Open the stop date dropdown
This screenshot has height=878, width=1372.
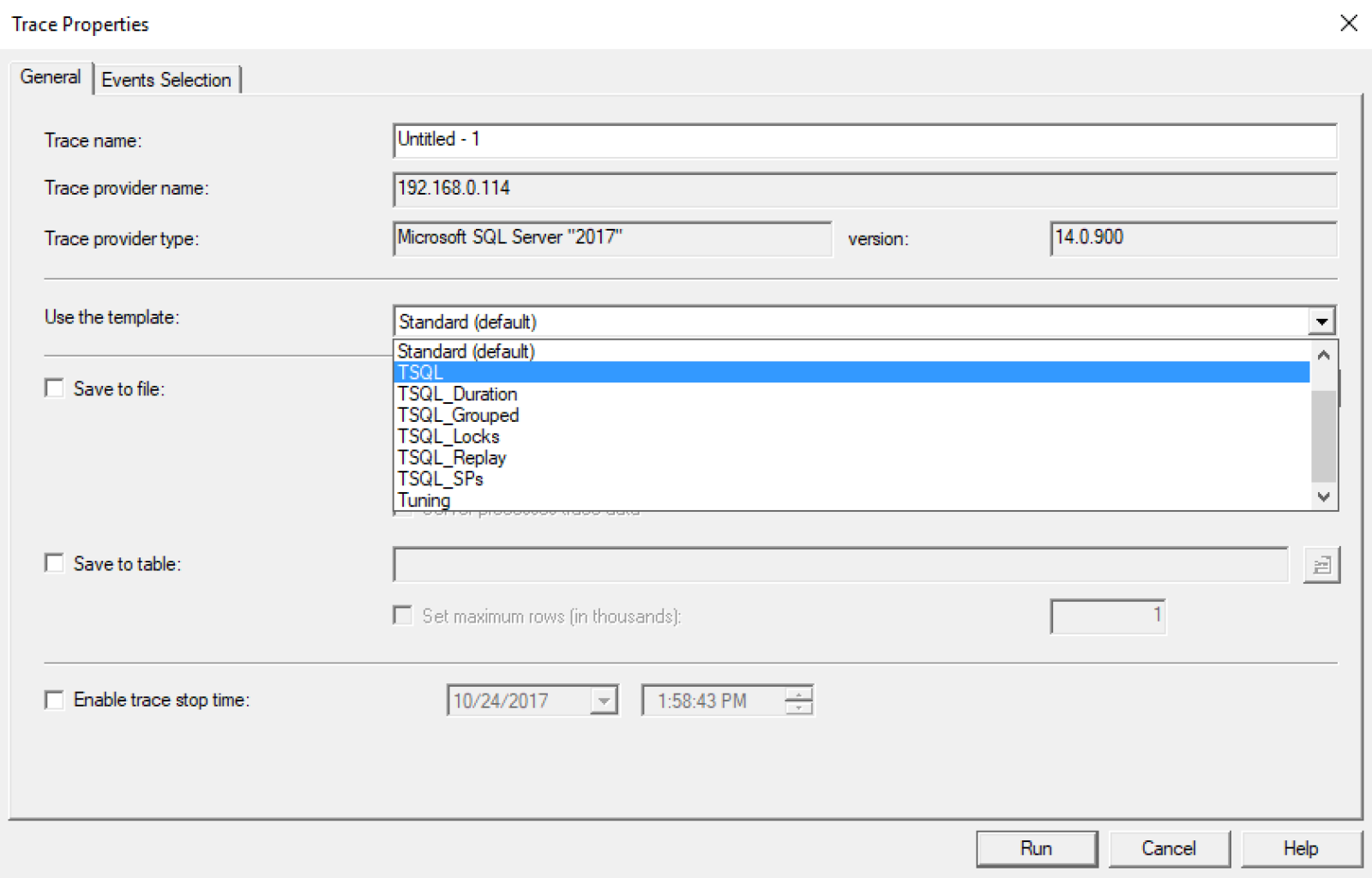(603, 700)
